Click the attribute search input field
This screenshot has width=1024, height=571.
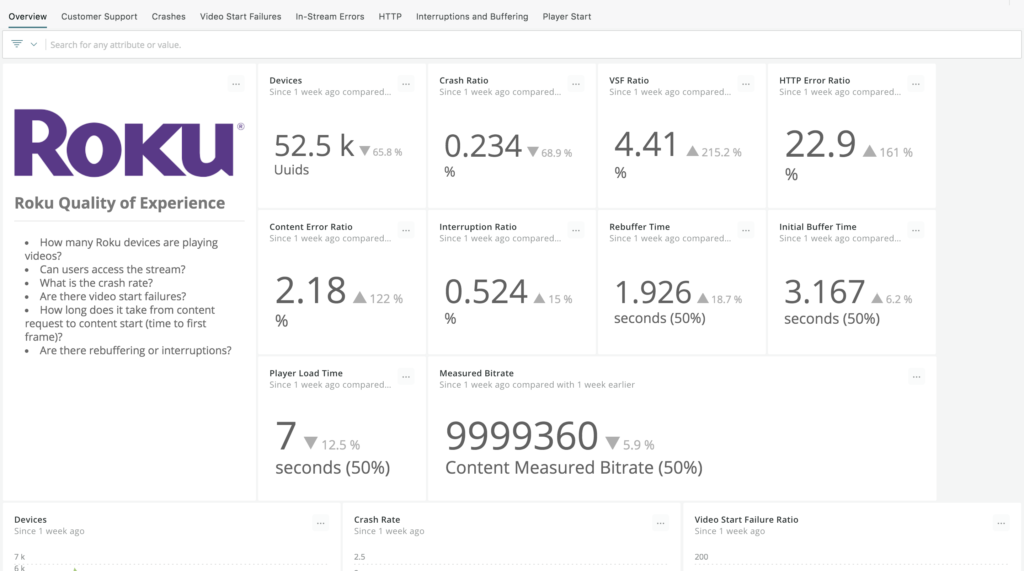point(532,44)
